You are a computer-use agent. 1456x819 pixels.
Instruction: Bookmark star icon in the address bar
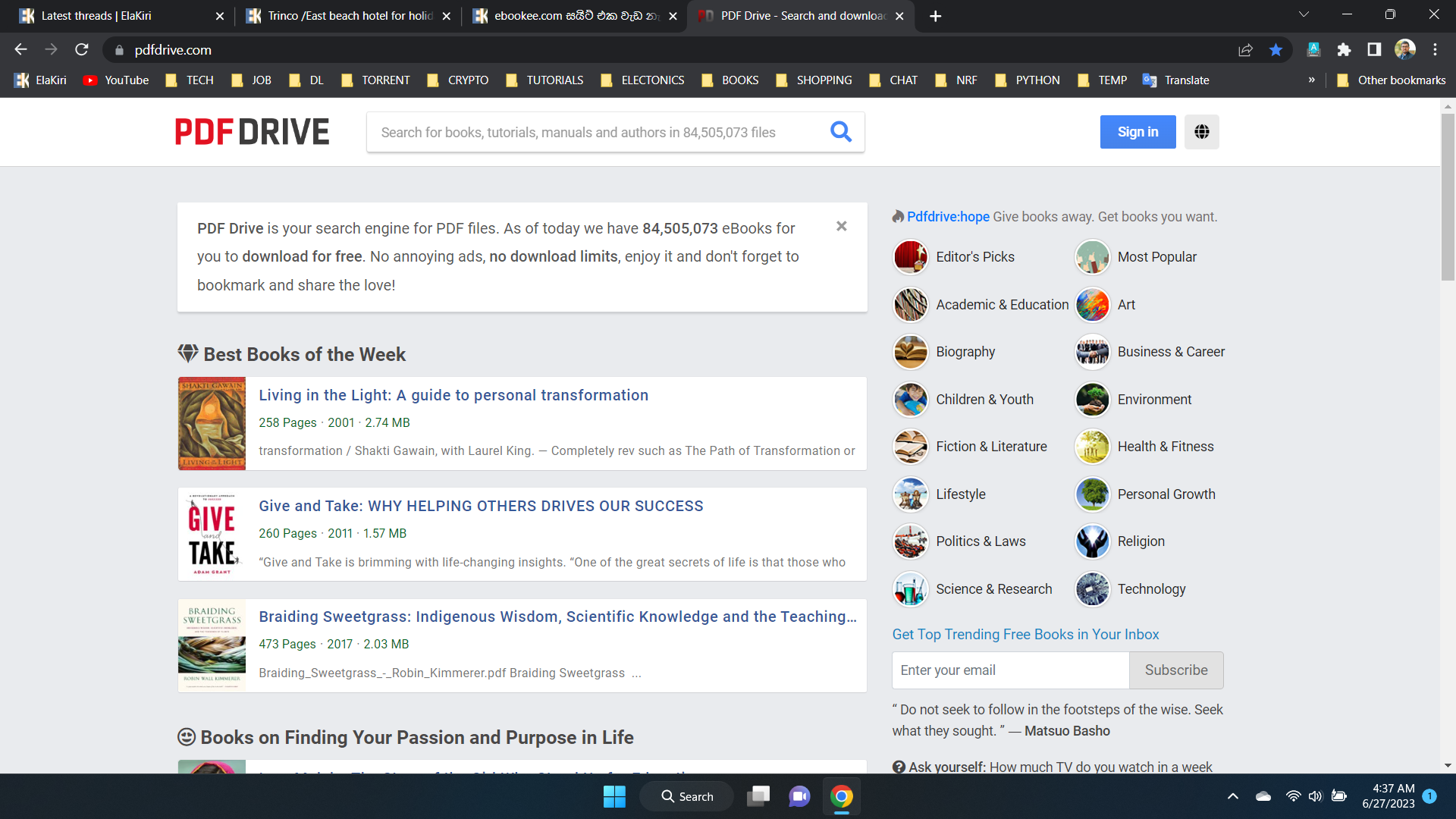point(1276,50)
